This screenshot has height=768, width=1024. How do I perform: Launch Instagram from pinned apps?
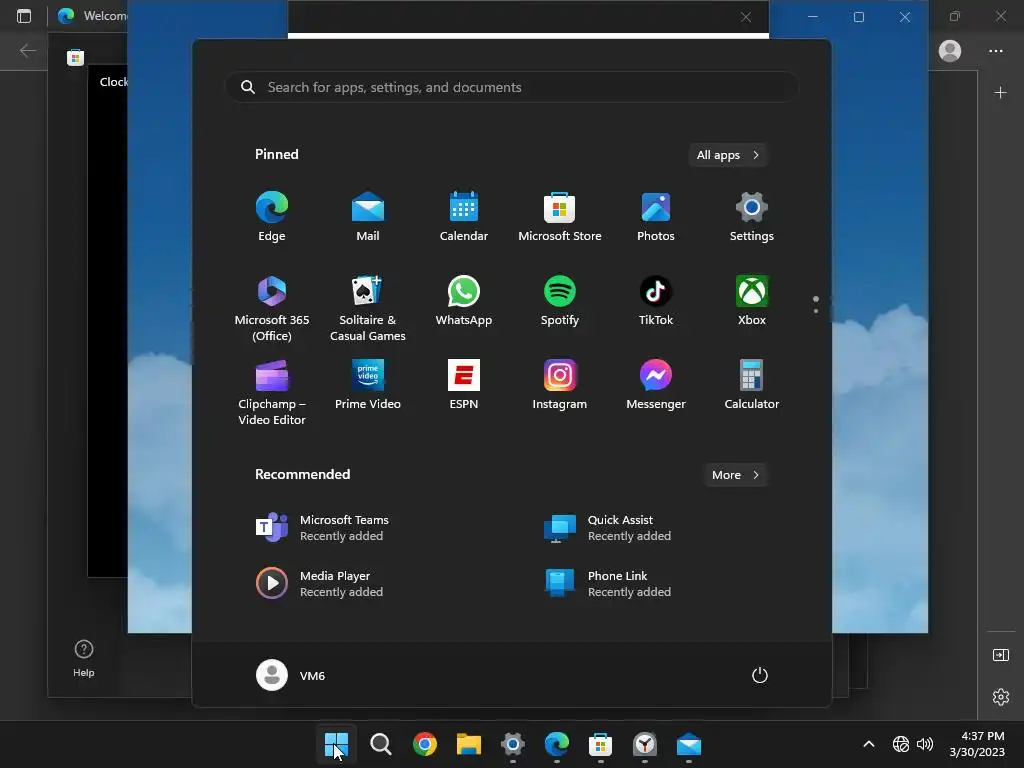pyautogui.click(x=560, y=385)
